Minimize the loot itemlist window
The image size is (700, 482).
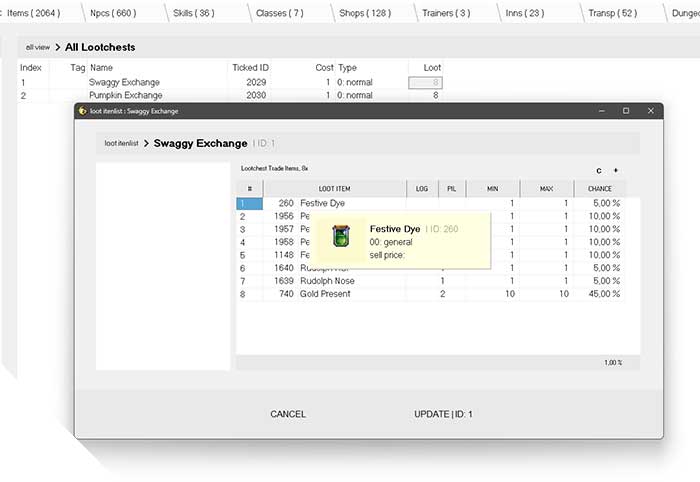(598, 111)
